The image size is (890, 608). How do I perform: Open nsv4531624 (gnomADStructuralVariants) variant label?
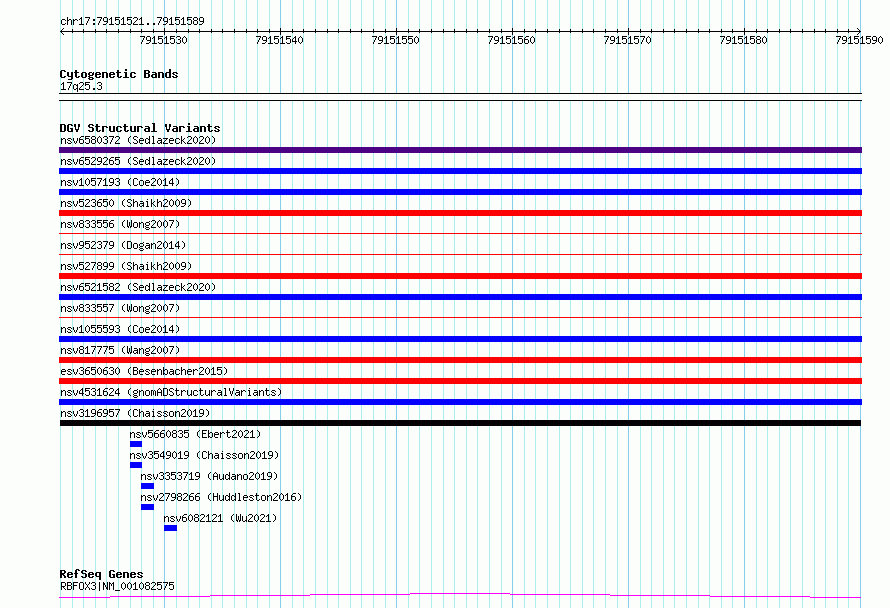(171, 392)
